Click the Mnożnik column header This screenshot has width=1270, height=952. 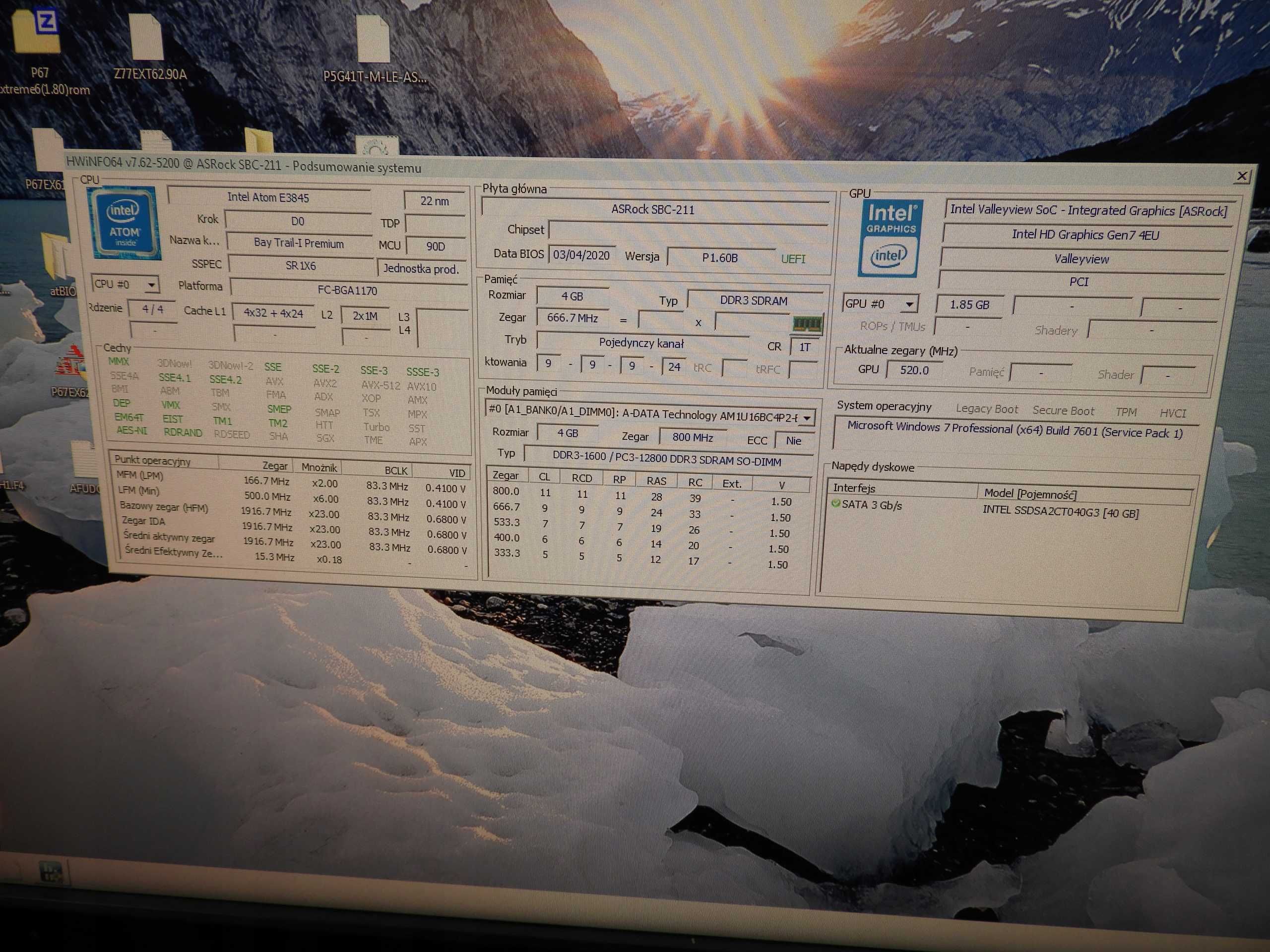click(x=319, y=468)
